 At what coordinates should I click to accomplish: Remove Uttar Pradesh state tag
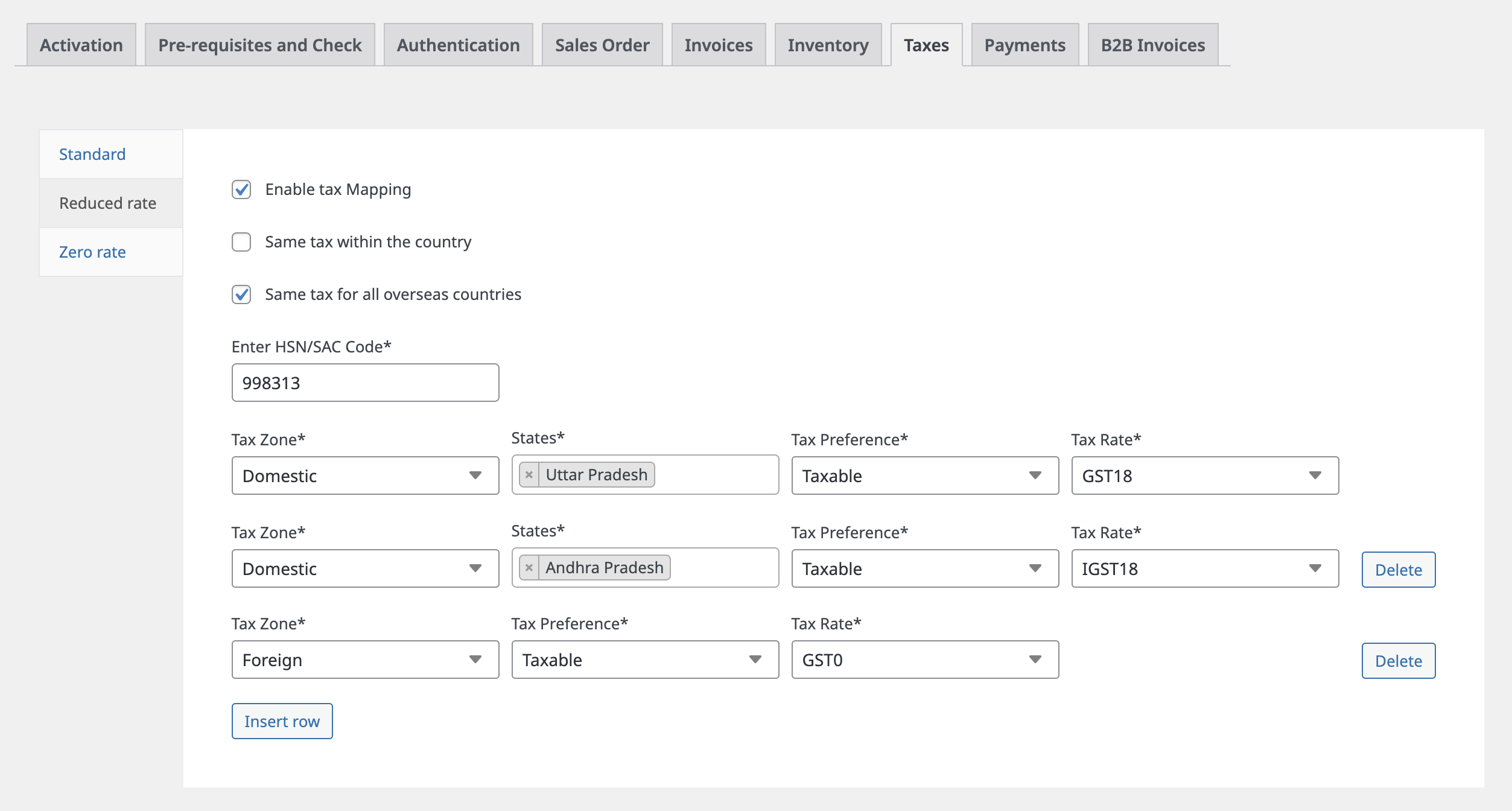(x=529, y=475)
